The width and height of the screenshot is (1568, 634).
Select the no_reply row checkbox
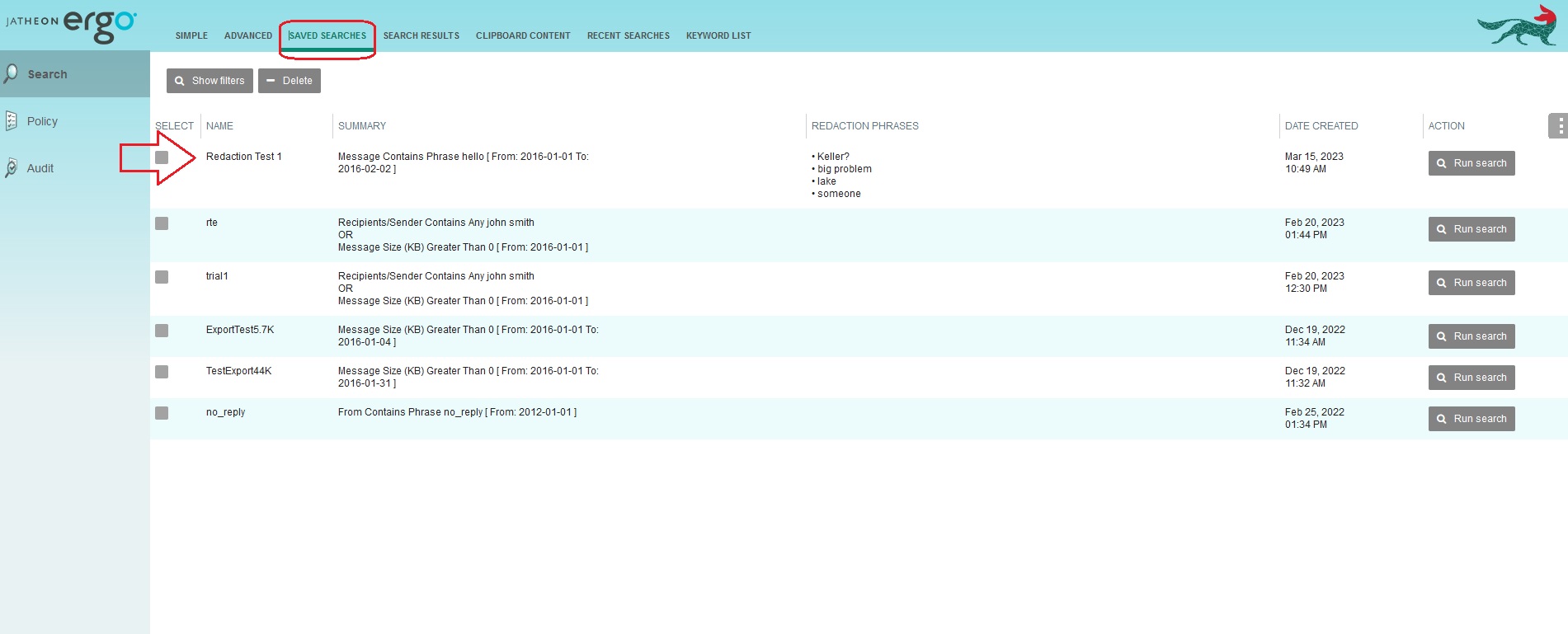pyautogui.click(x=162, y=413)
